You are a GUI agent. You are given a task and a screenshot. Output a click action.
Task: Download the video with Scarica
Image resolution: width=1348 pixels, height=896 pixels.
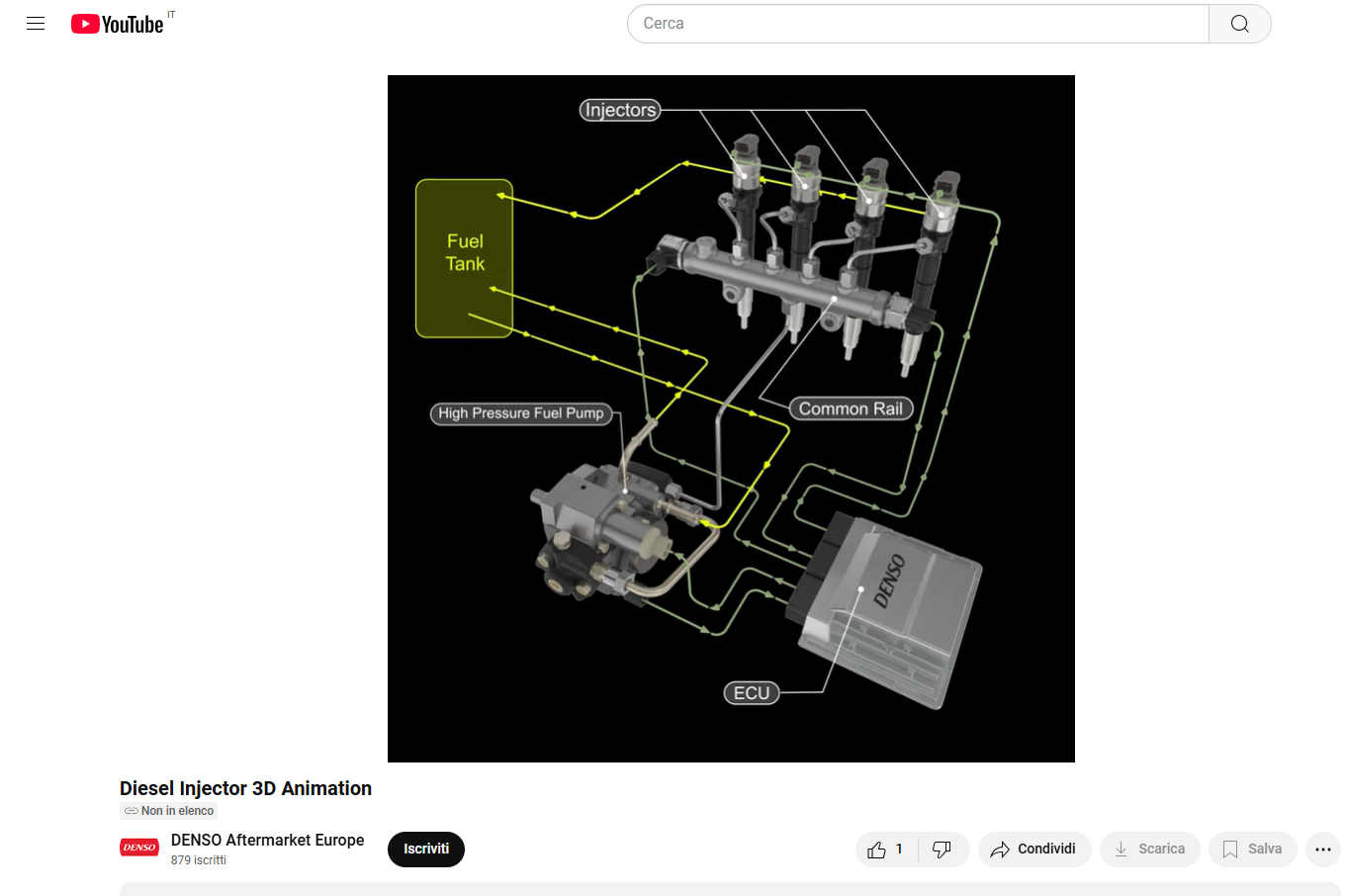click(1149, 850)
